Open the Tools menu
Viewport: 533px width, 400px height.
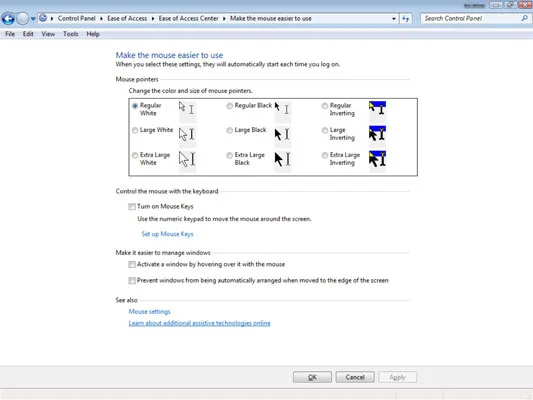coord(71,34)
